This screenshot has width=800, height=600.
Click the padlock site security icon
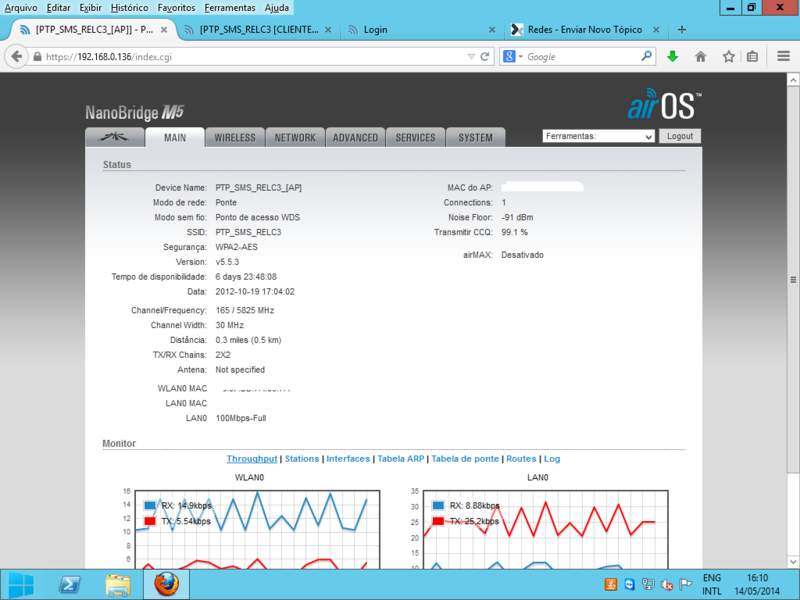click(37, 57)
